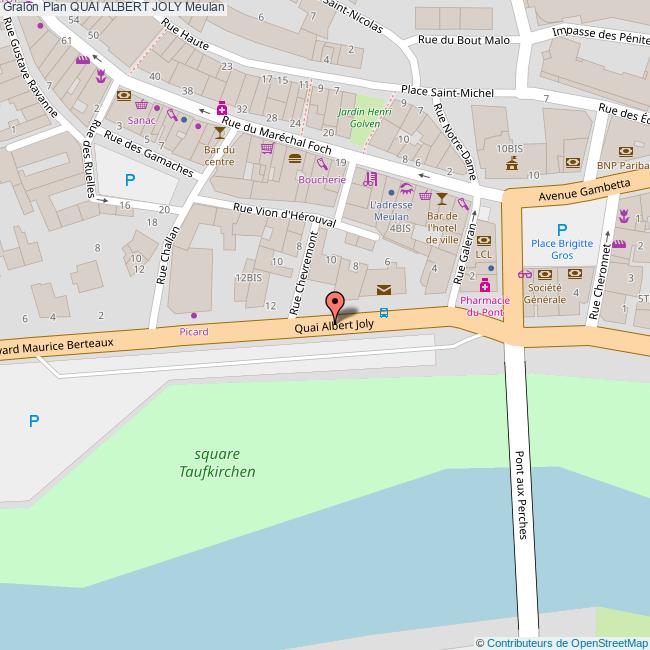Click the Boucherie shop label
This screenshot has height=650, width=650.
click(x=322, y=179)
